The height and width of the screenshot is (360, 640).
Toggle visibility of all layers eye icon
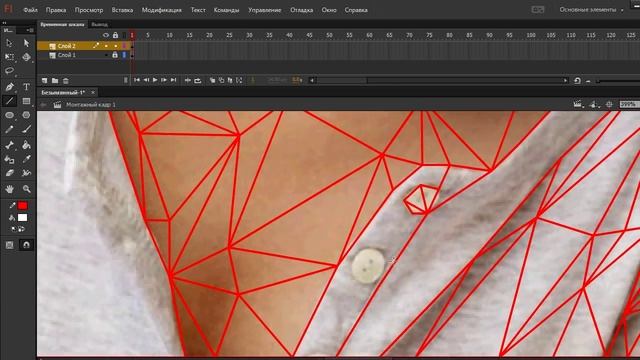coord(106,36)
